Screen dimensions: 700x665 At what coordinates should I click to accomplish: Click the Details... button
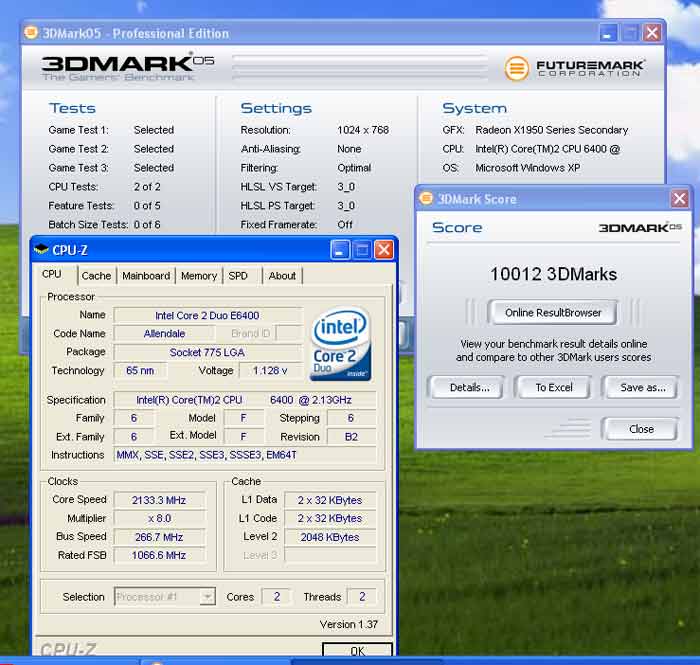(x=469, y=387)
